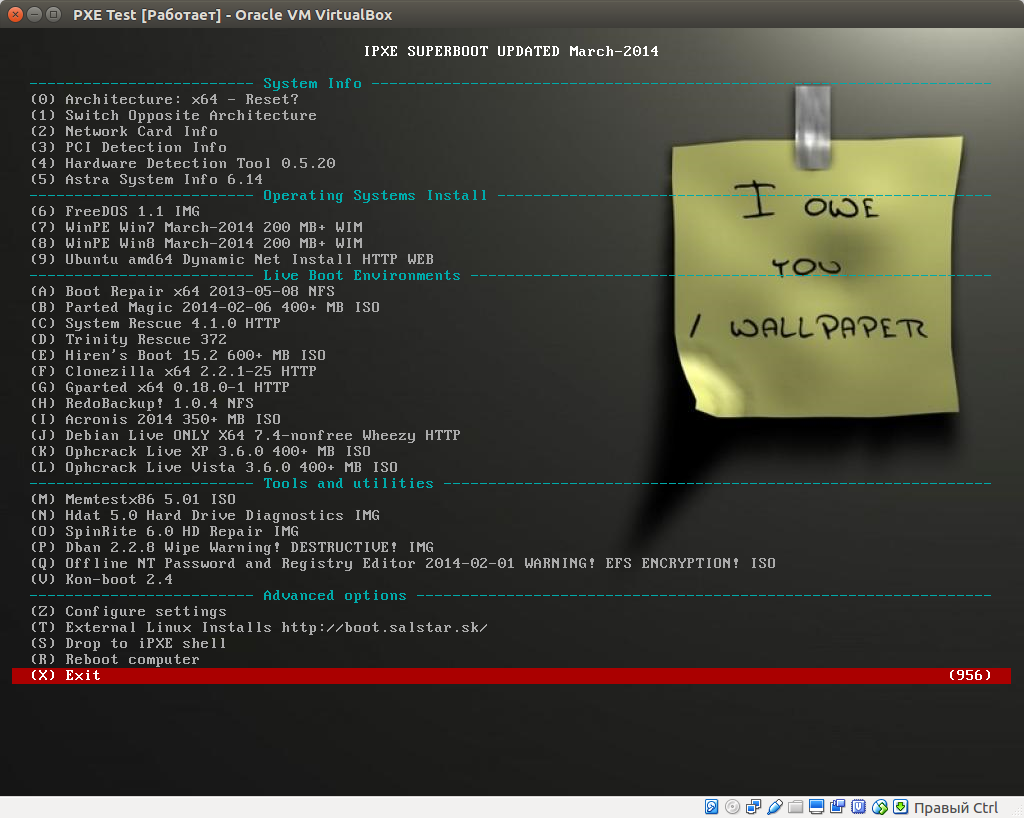Click the USB devices status icon
This screenshot has width=1024, height=818.
point(775,807)
